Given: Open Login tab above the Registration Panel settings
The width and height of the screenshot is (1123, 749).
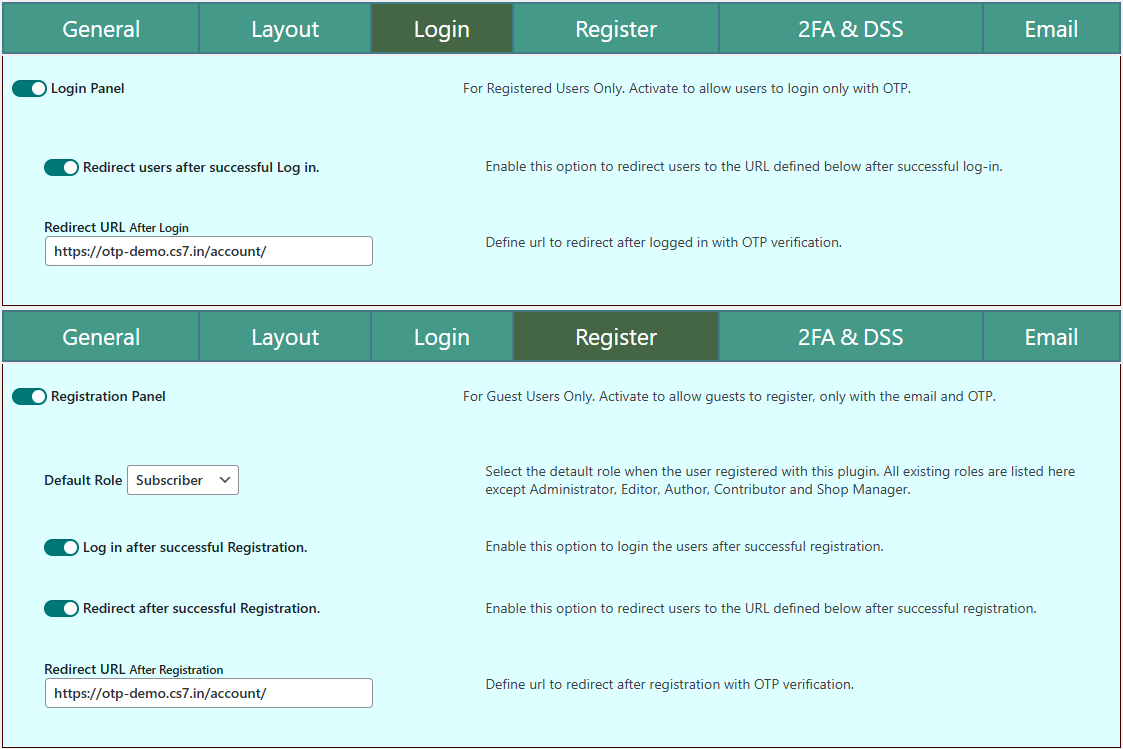Looking at the screenshot, I should pos(441,337).
